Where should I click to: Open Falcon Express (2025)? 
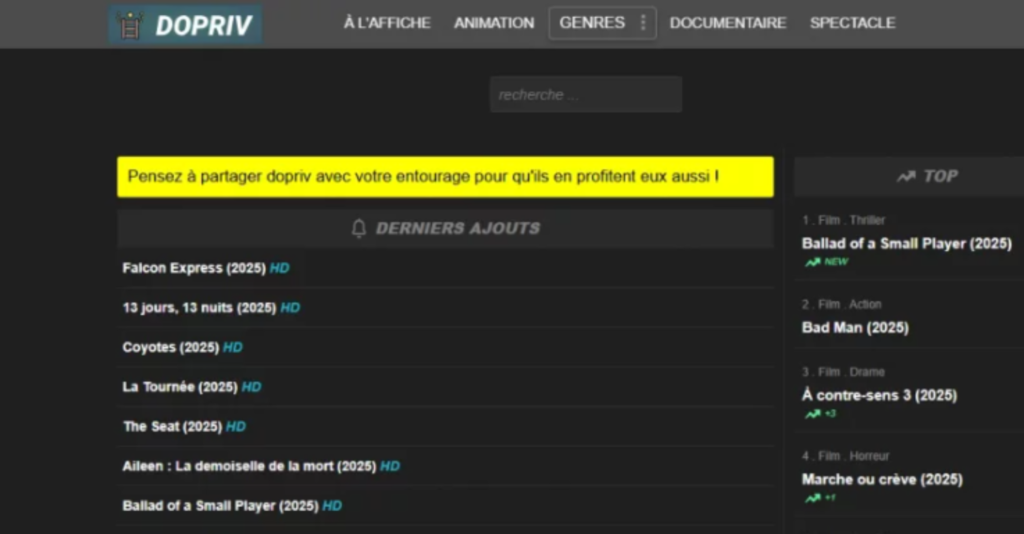[x=194, y=268]
